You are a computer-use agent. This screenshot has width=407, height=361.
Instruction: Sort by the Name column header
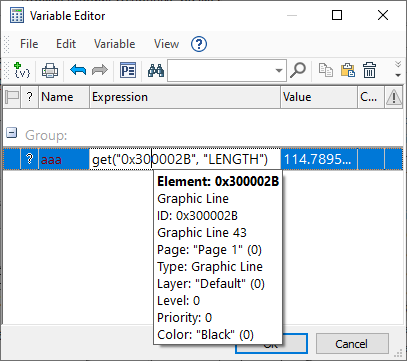coord(64,97)
